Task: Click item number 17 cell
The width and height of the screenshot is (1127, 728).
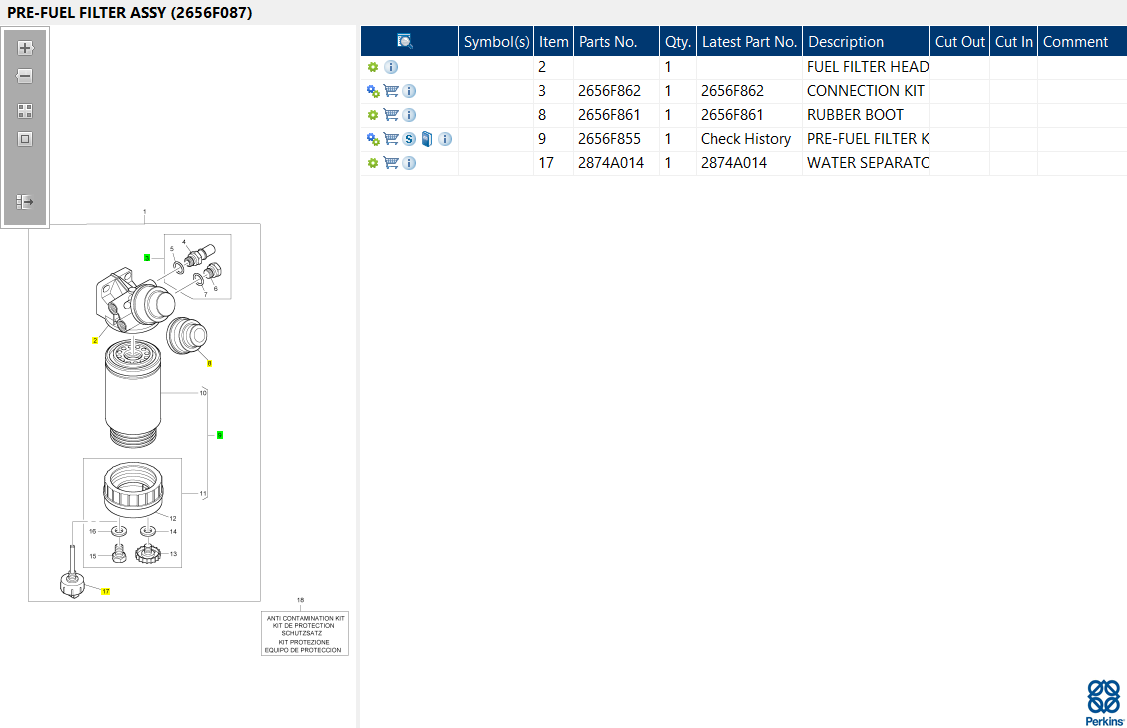Action: [x=553, y=163]
